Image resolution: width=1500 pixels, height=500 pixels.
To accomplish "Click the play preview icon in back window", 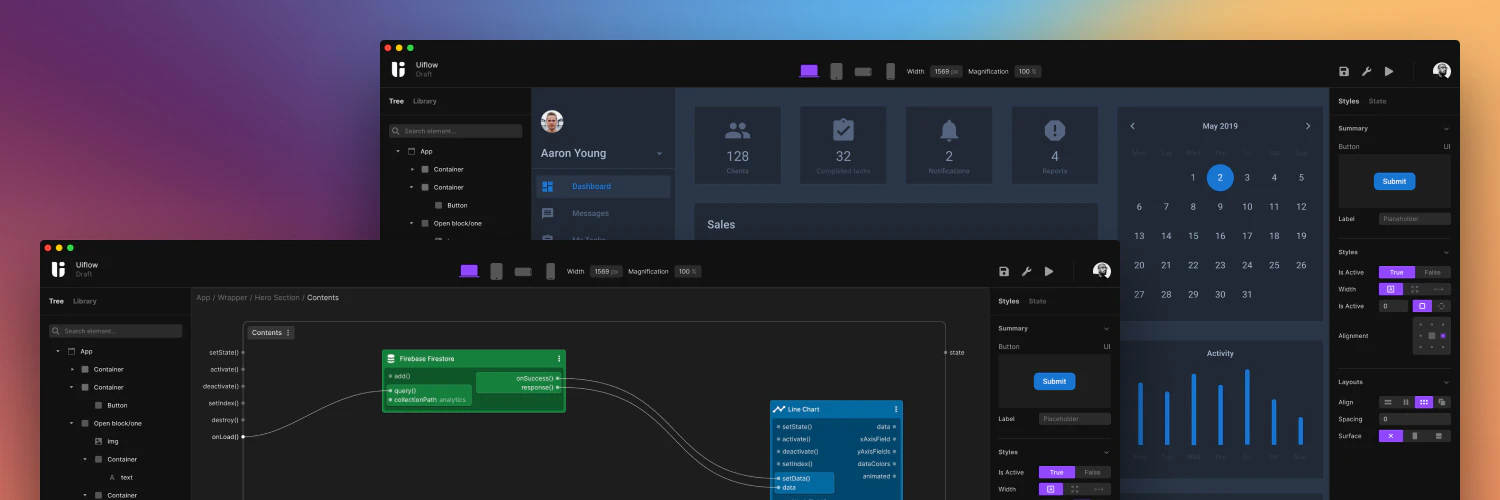I will [1389, 71].
